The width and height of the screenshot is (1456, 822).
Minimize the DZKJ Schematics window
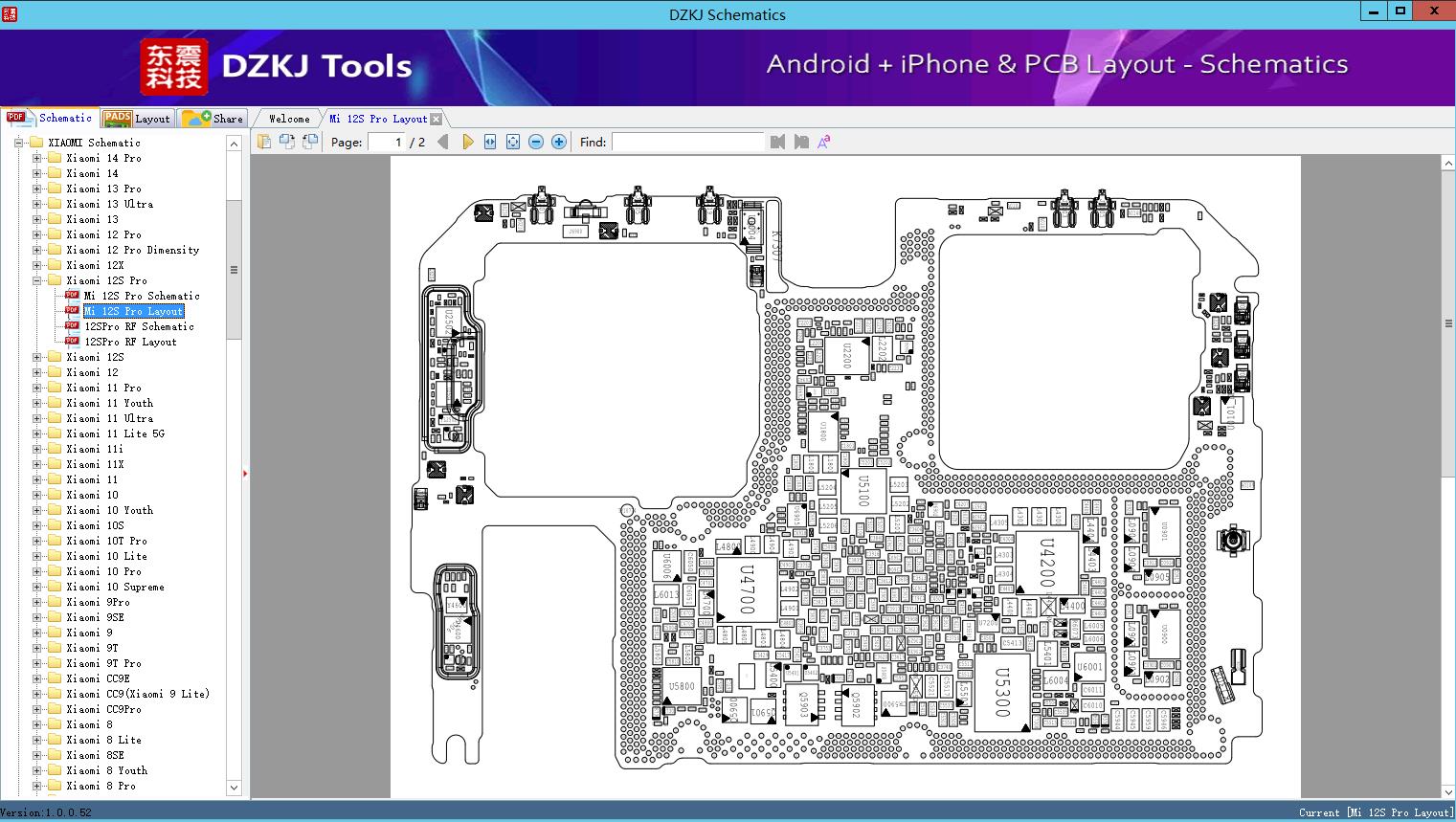click(1374, 11)
